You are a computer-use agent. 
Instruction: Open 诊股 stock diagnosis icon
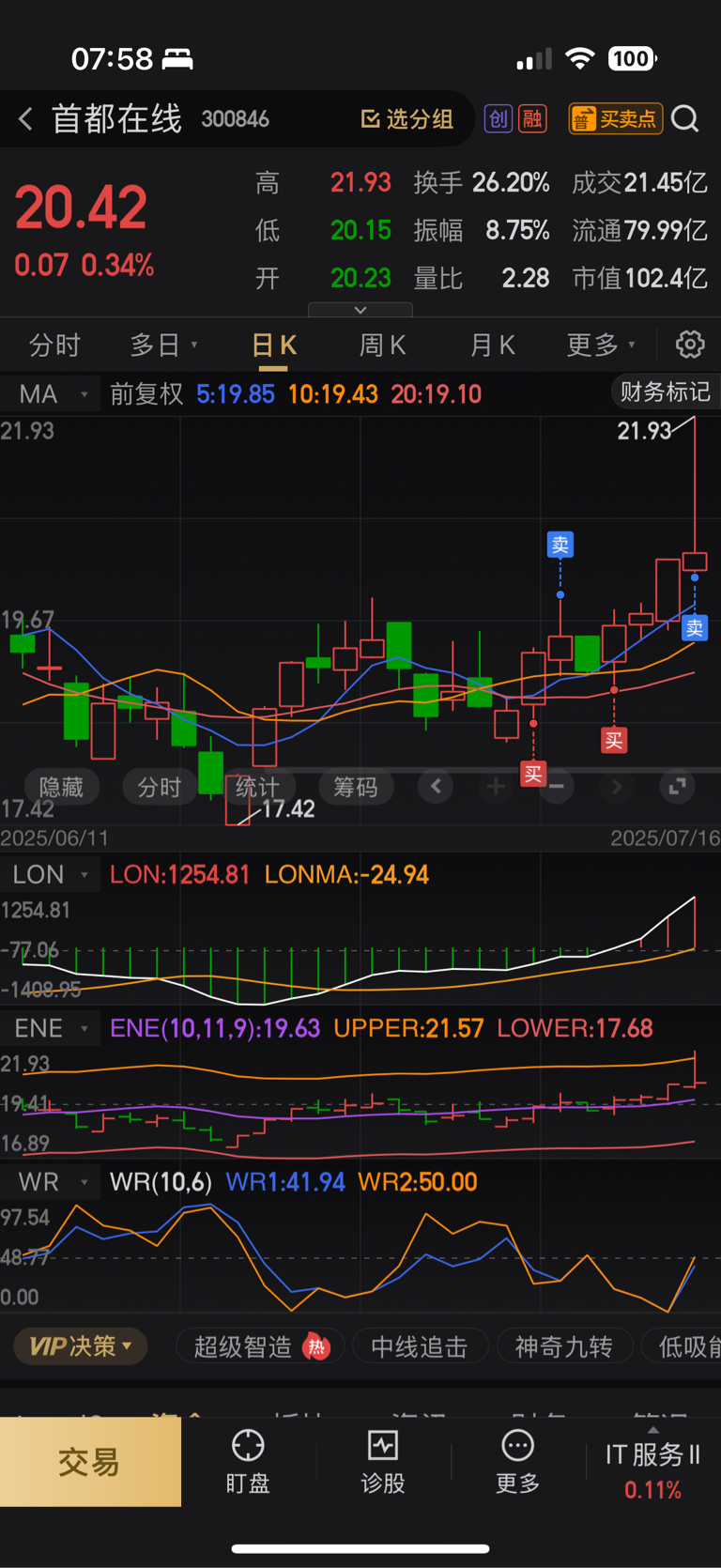[383, 1462]
